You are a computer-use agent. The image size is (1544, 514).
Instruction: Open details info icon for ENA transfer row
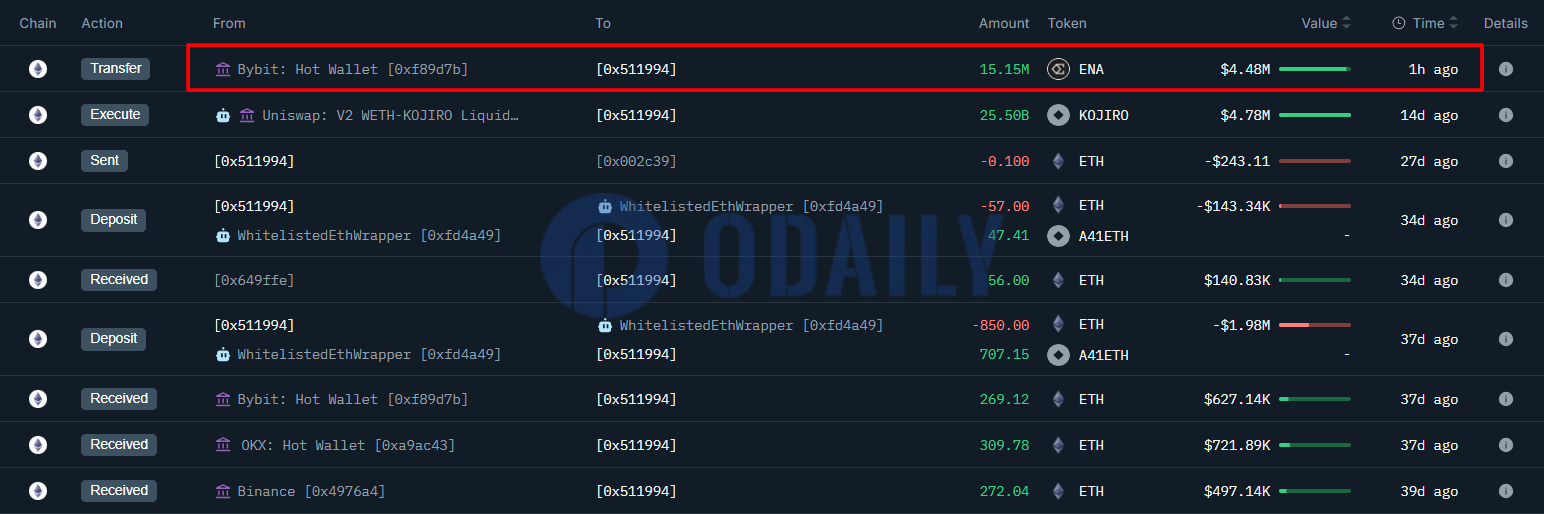tap(1505, 69)
